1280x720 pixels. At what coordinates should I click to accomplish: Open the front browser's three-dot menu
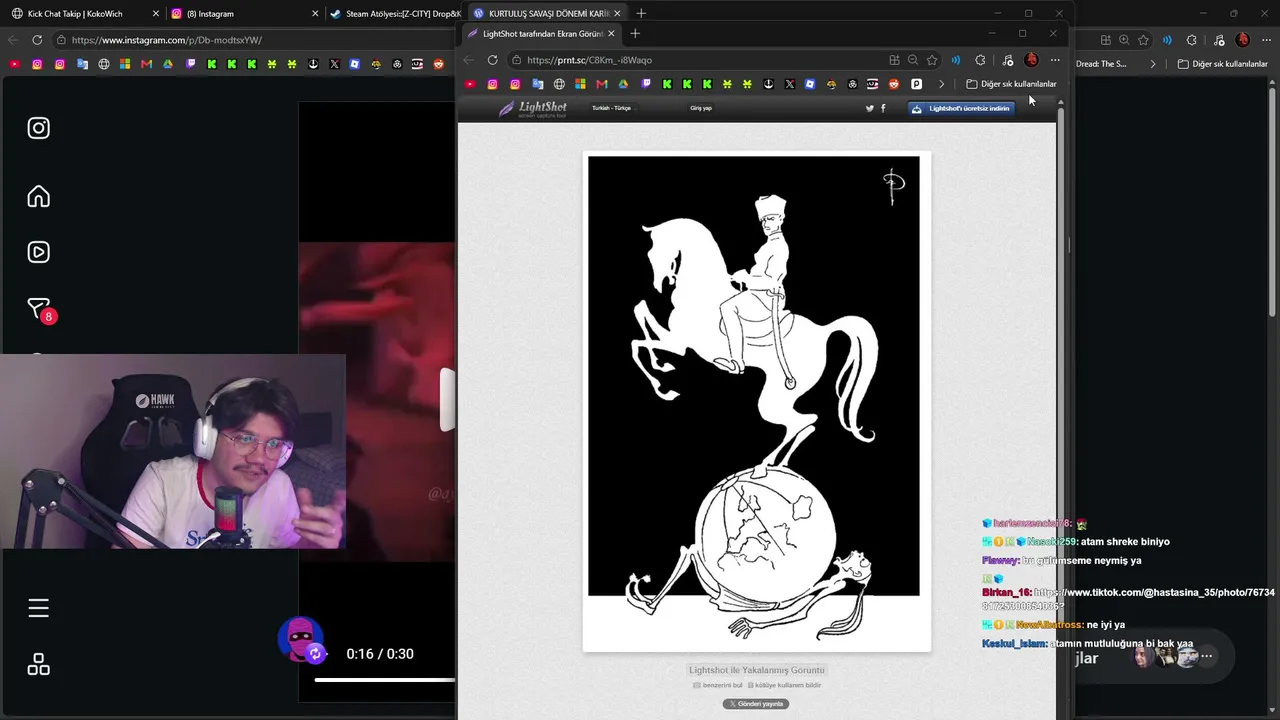tap(1055, 60)
